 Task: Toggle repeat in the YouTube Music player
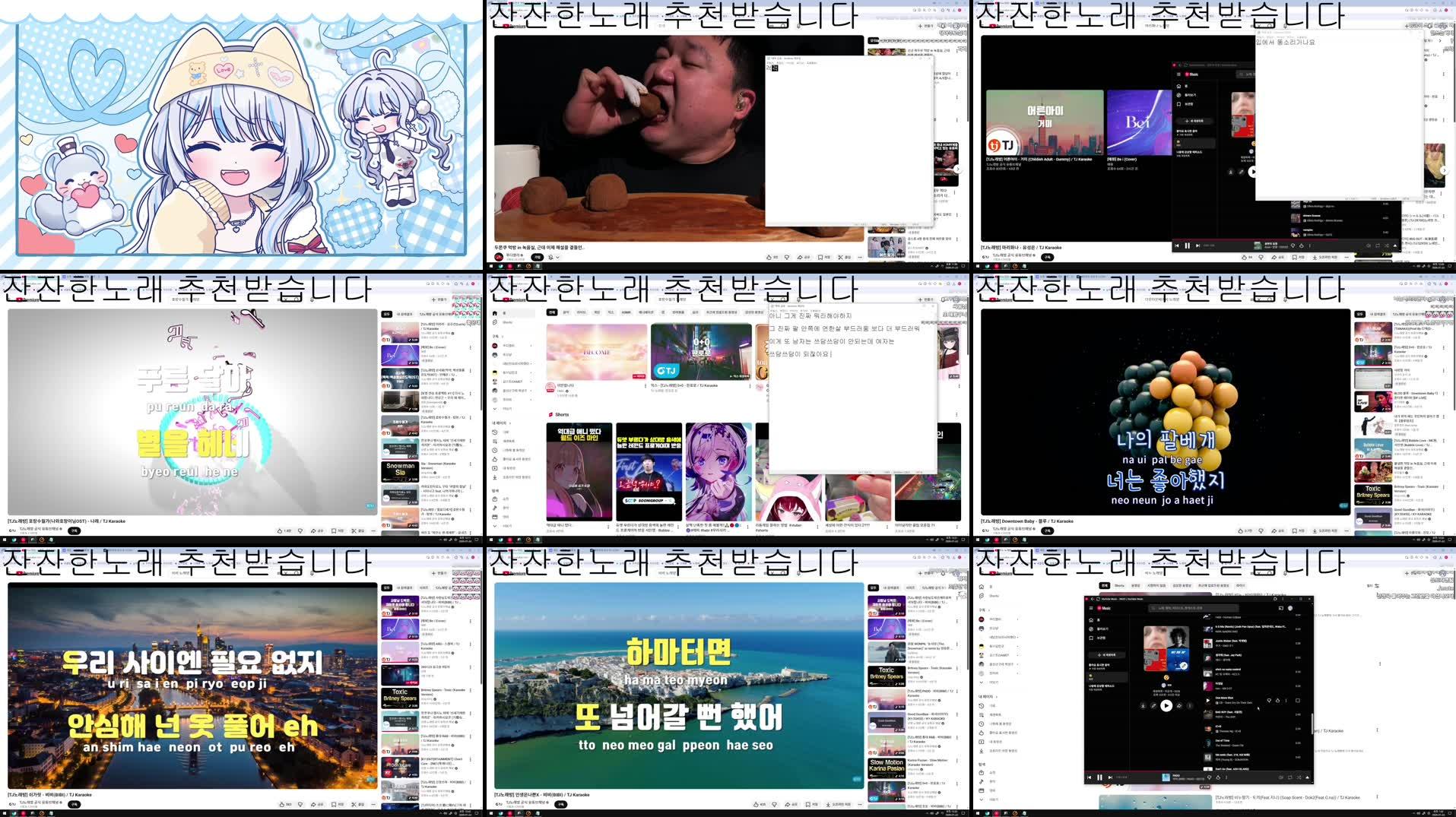pos(1290,777)
